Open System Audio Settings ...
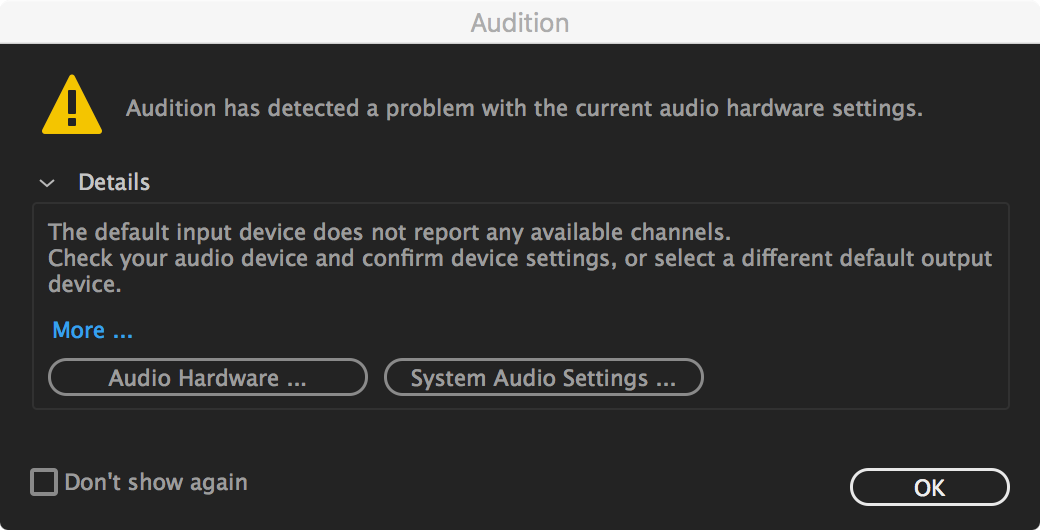 [543, 378]
